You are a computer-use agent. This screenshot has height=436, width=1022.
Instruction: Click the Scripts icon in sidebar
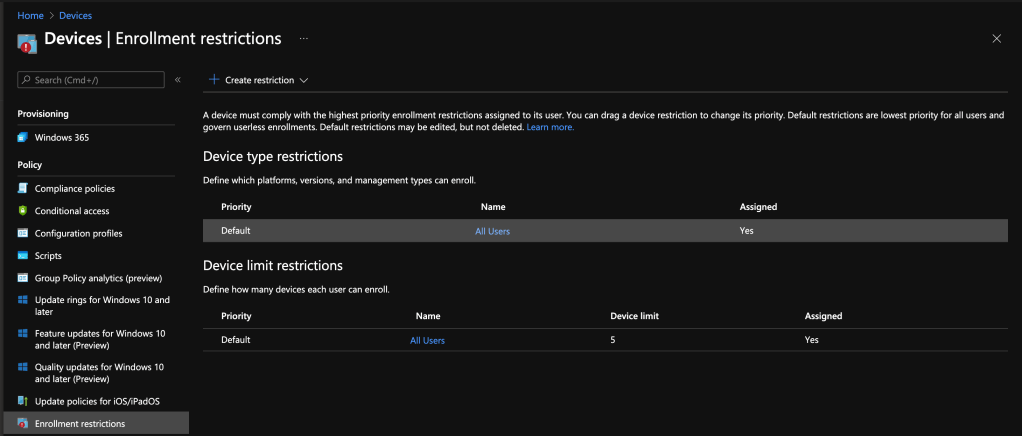point(22,256)
